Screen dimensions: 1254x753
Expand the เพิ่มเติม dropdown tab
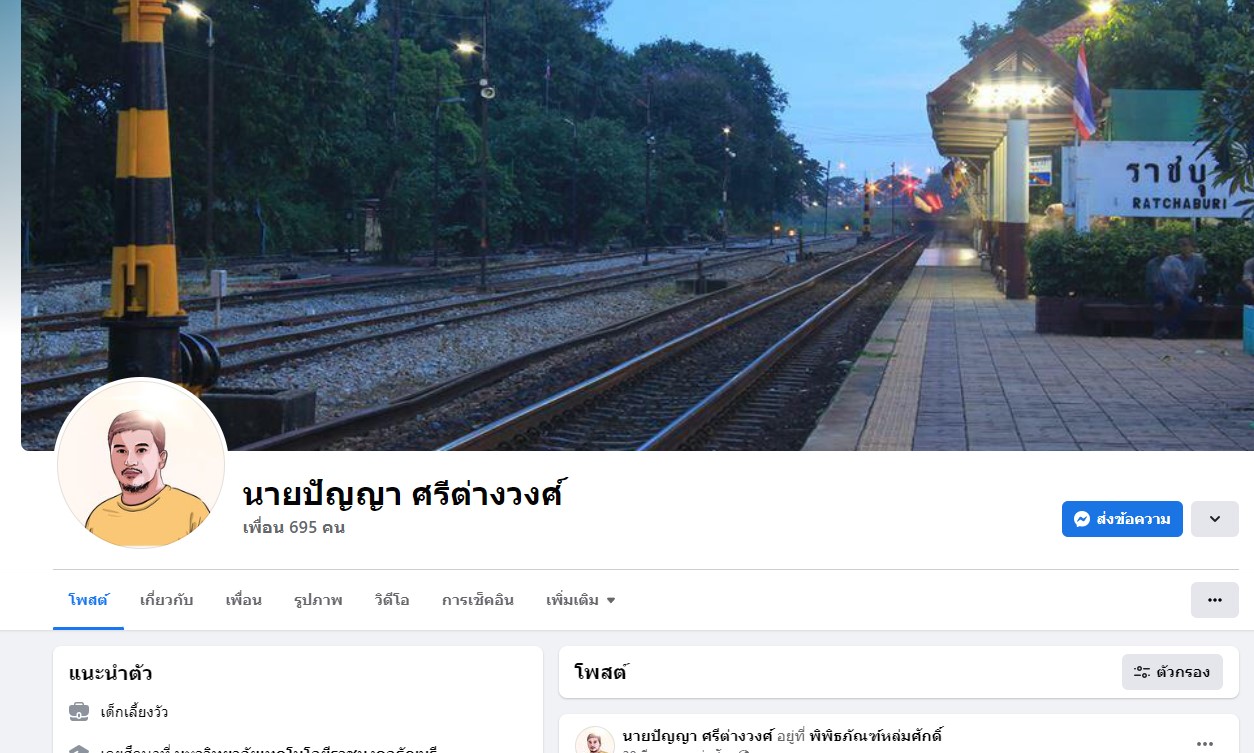coord(581,600)
